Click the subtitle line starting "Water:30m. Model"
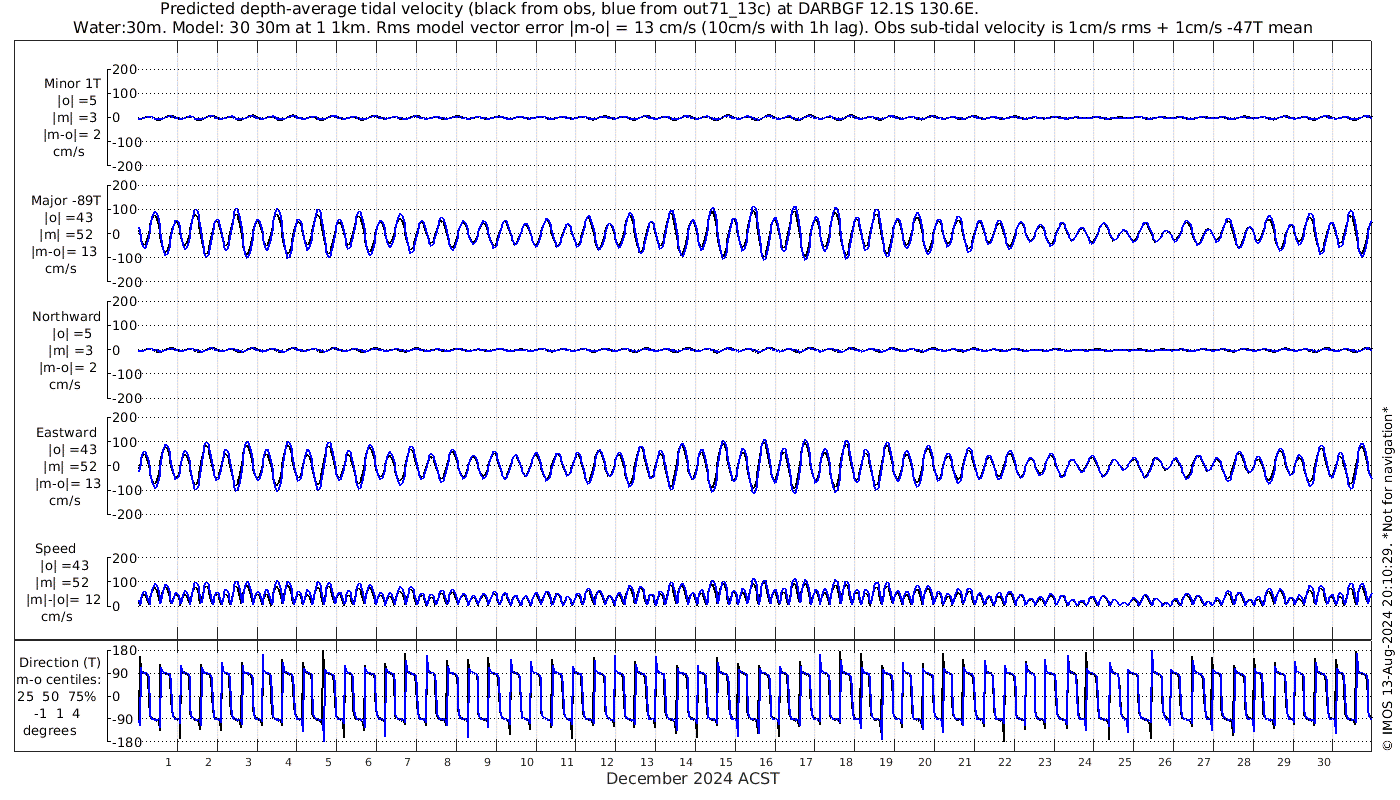Image resolution: width=1400 pixels, height=800 pixels. tap(693, 28)
